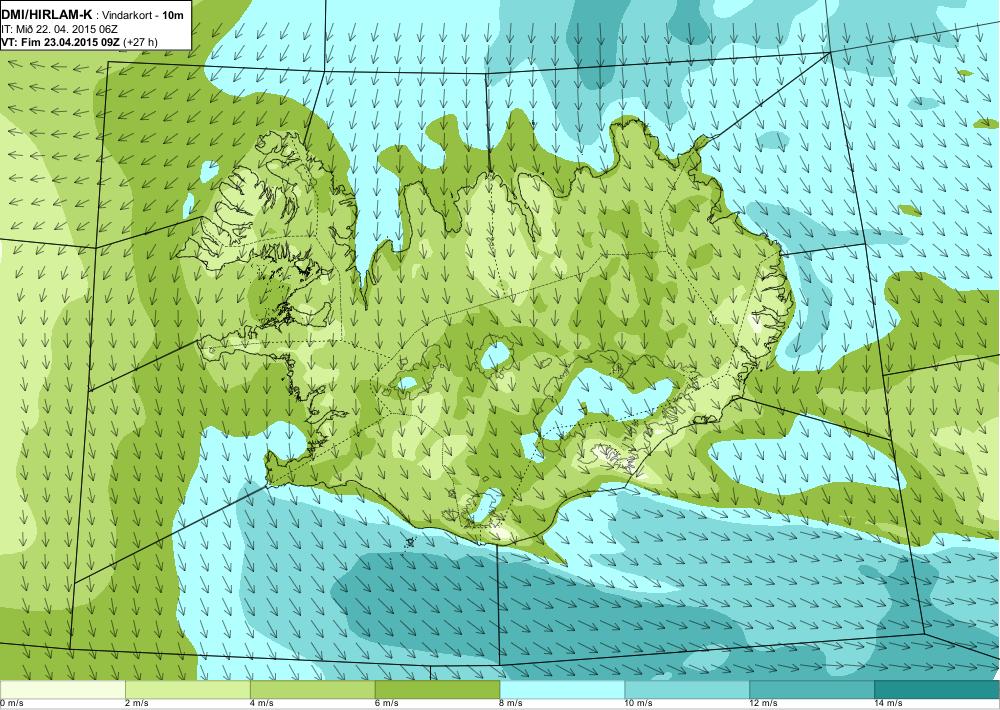
Task: Click the '10 m/s' legend label
Action: pos(640,703)
